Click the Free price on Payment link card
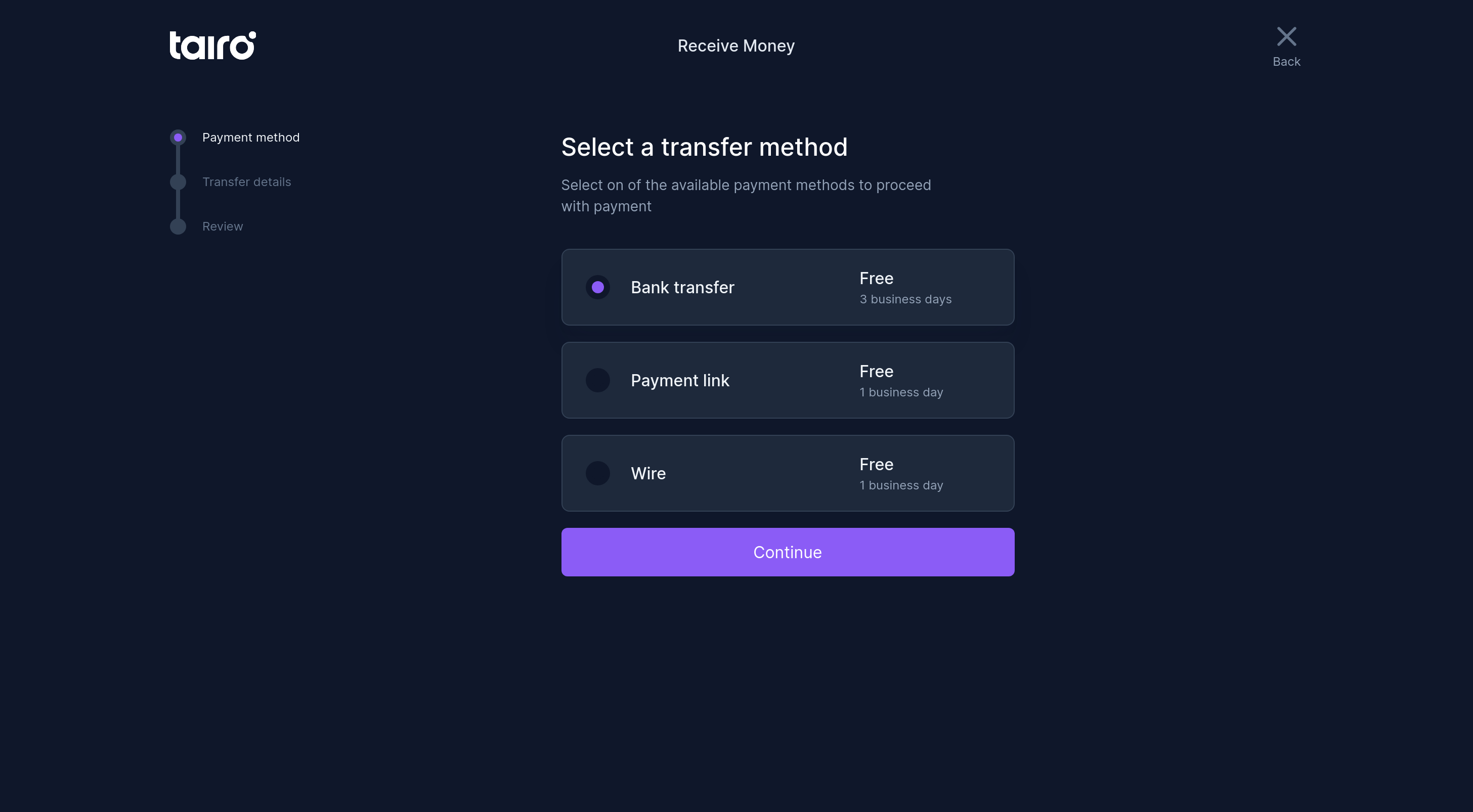Image resolution: width=1473 pixels, height=812 pixels. click(x=876, y=372)
